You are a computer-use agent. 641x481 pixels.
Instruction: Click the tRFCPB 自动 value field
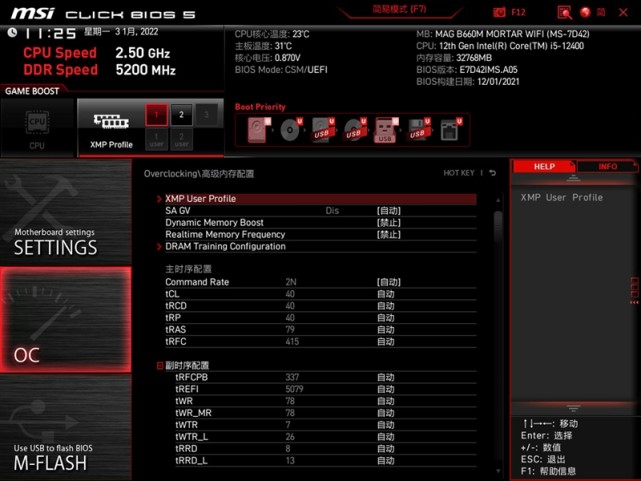coord(385,377)
